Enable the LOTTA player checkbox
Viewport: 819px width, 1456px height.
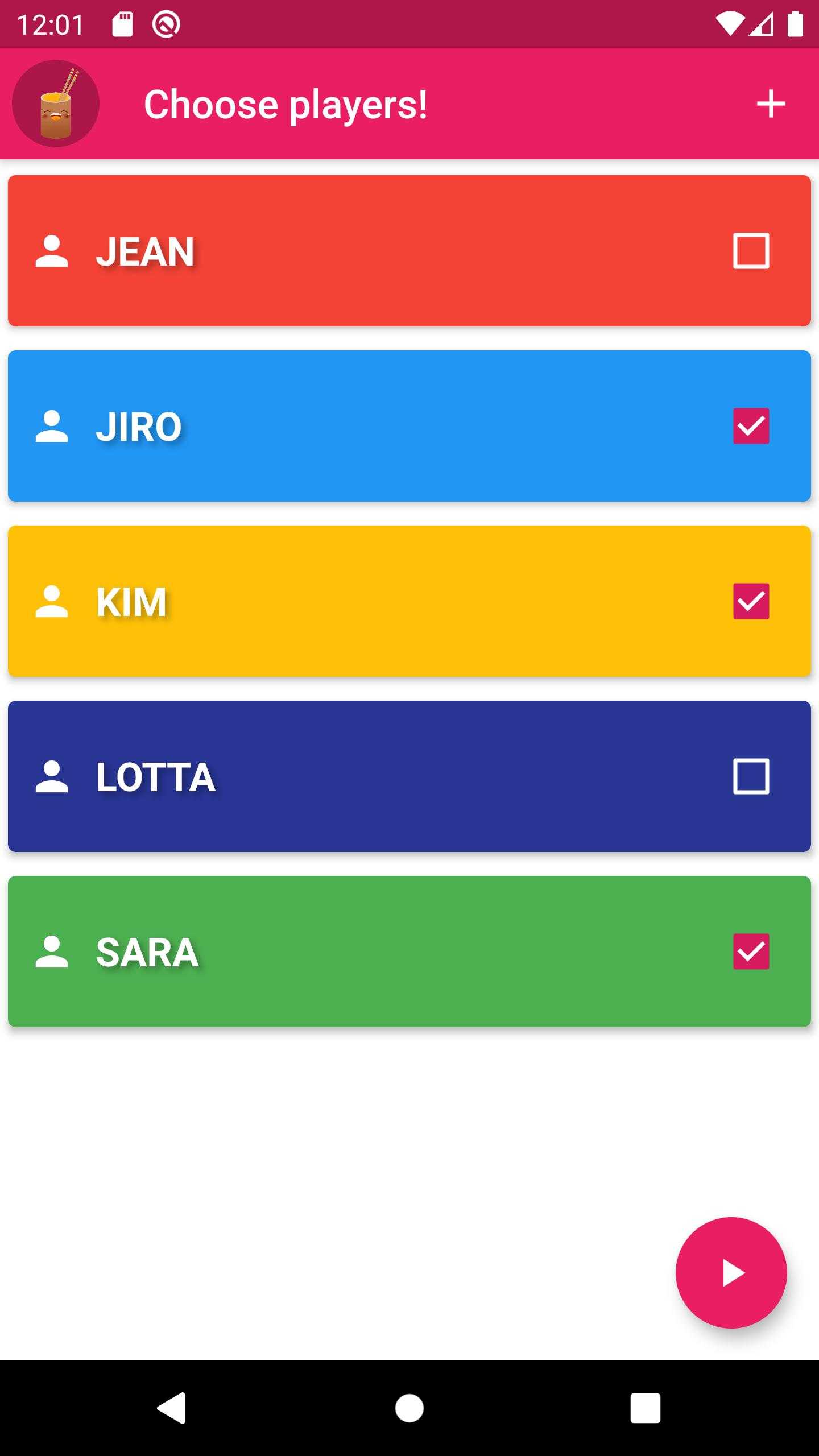tap(751, 776)
